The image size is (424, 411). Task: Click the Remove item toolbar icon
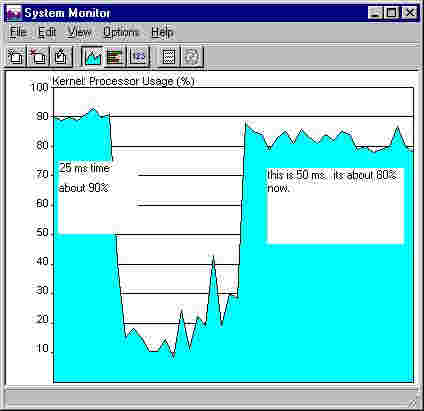click(x=38, y=56)
